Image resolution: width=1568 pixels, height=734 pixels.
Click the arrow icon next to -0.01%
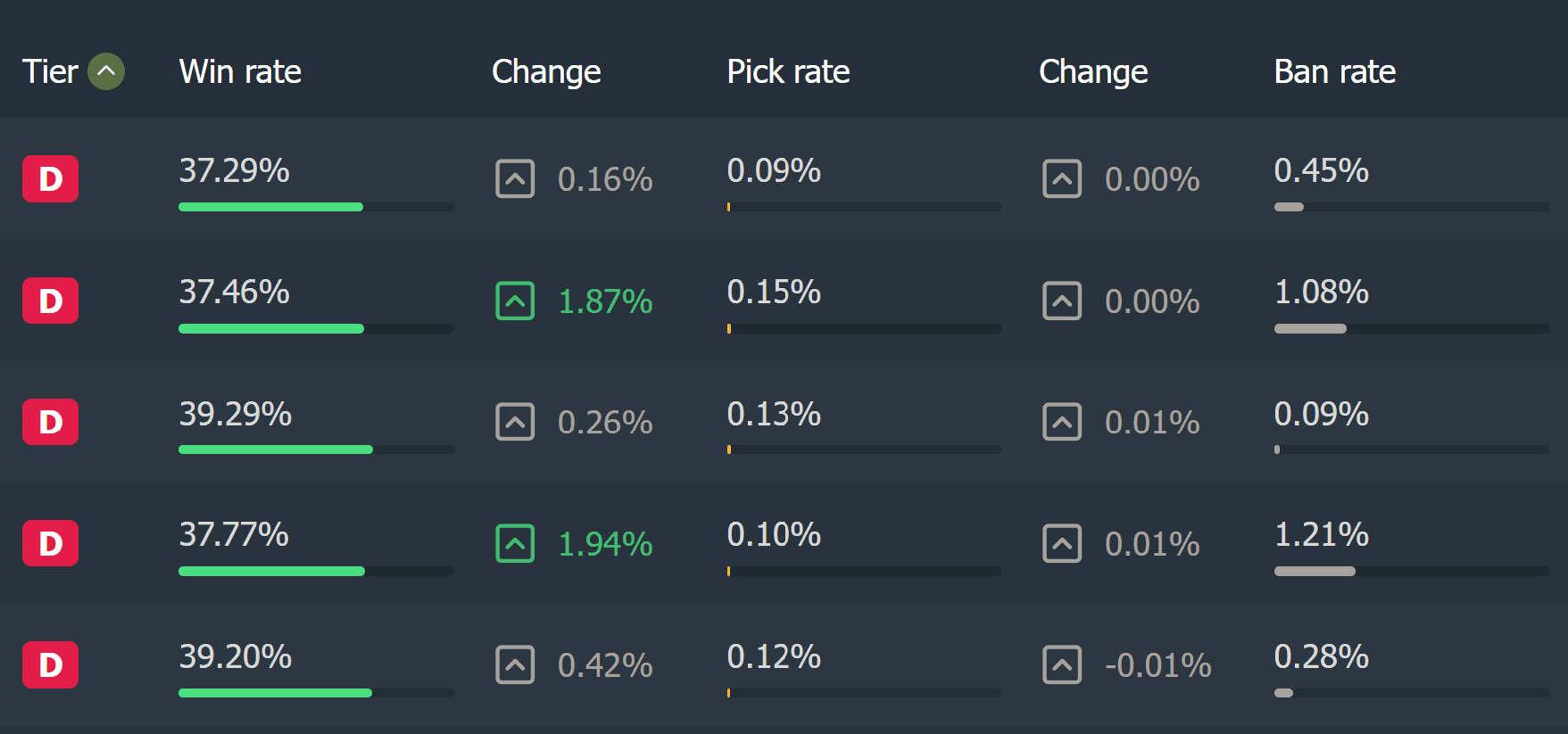coord(1062,664)
